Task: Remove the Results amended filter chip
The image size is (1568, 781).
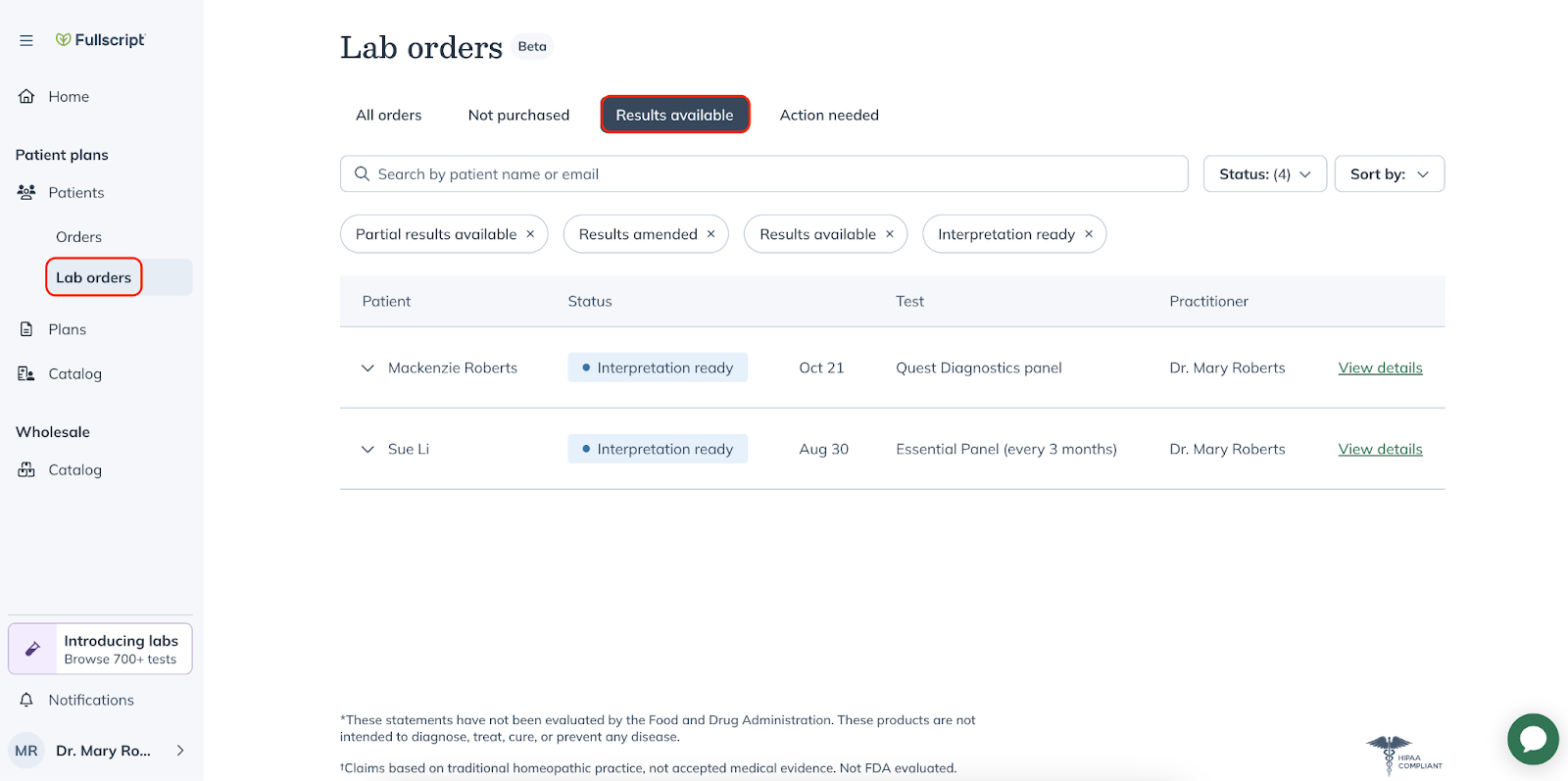Action: click(710, 234)
